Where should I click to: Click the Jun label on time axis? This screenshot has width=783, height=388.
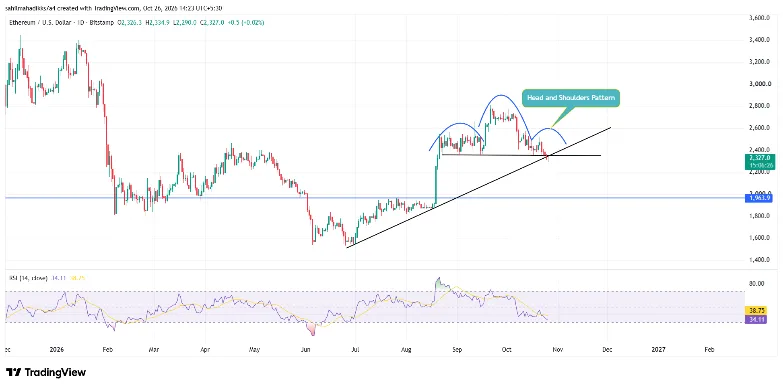tap(306, 350)
